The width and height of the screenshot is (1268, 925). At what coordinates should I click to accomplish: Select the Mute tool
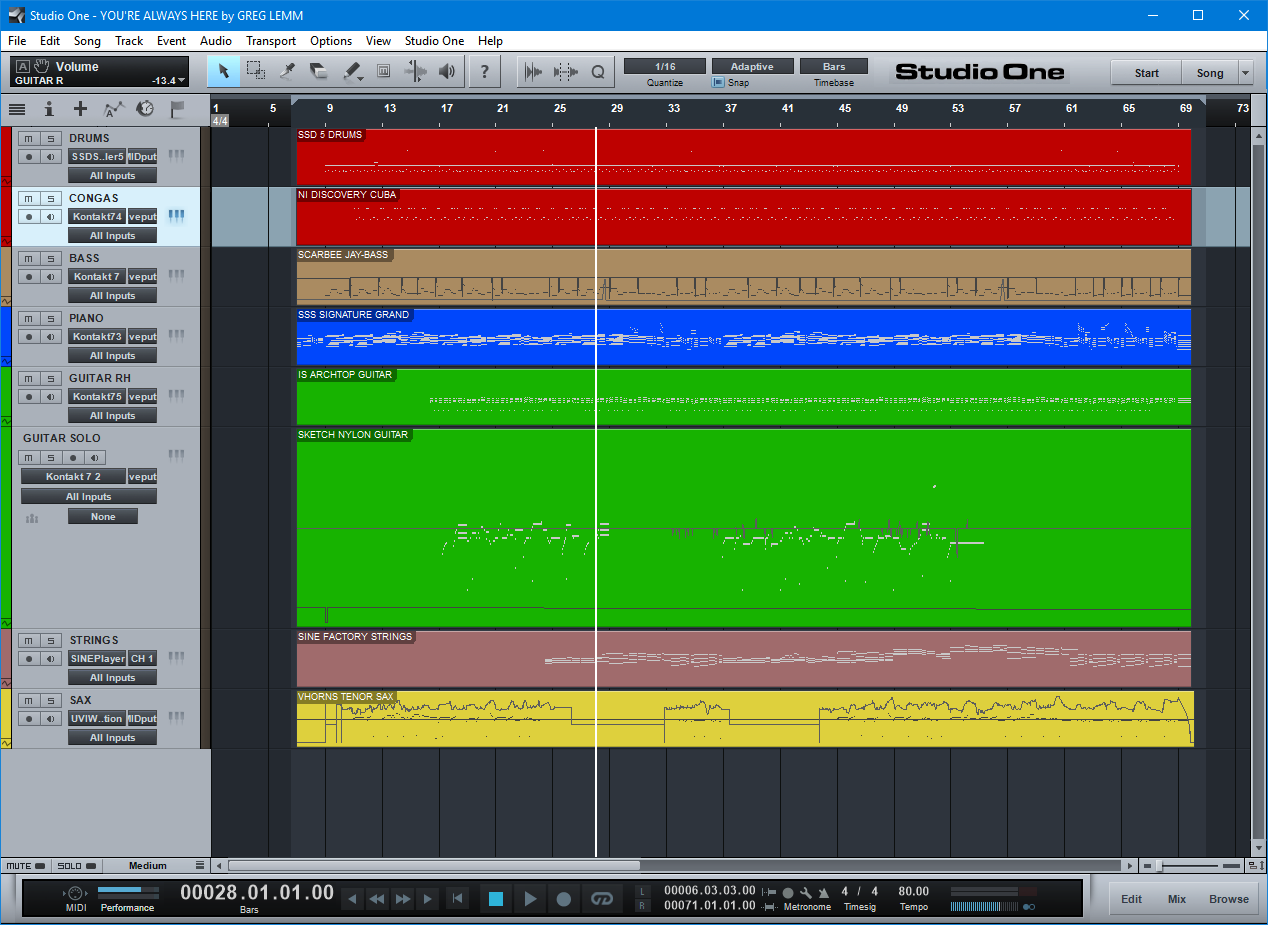tap(383, 71)
